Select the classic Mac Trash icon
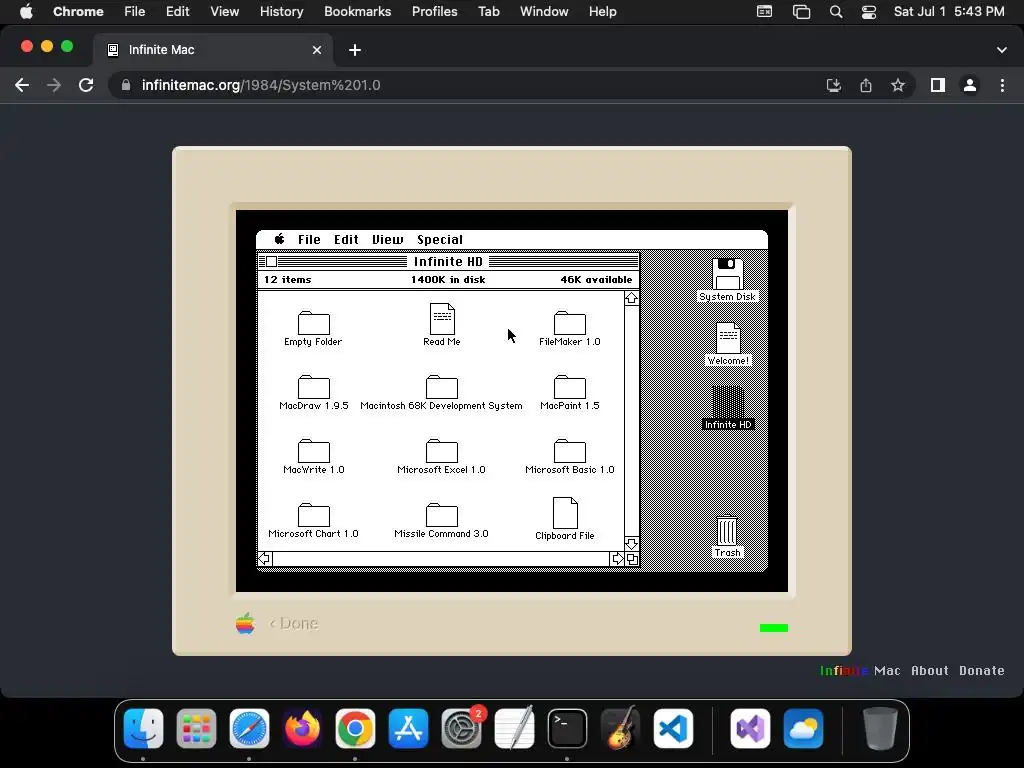The image size is (1024, 768). tap(727, 530)
